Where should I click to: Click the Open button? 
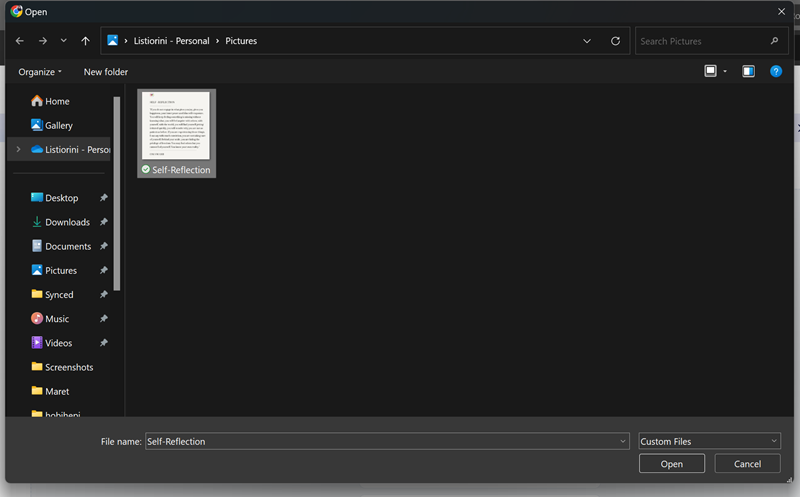click(x=671, y=464)
